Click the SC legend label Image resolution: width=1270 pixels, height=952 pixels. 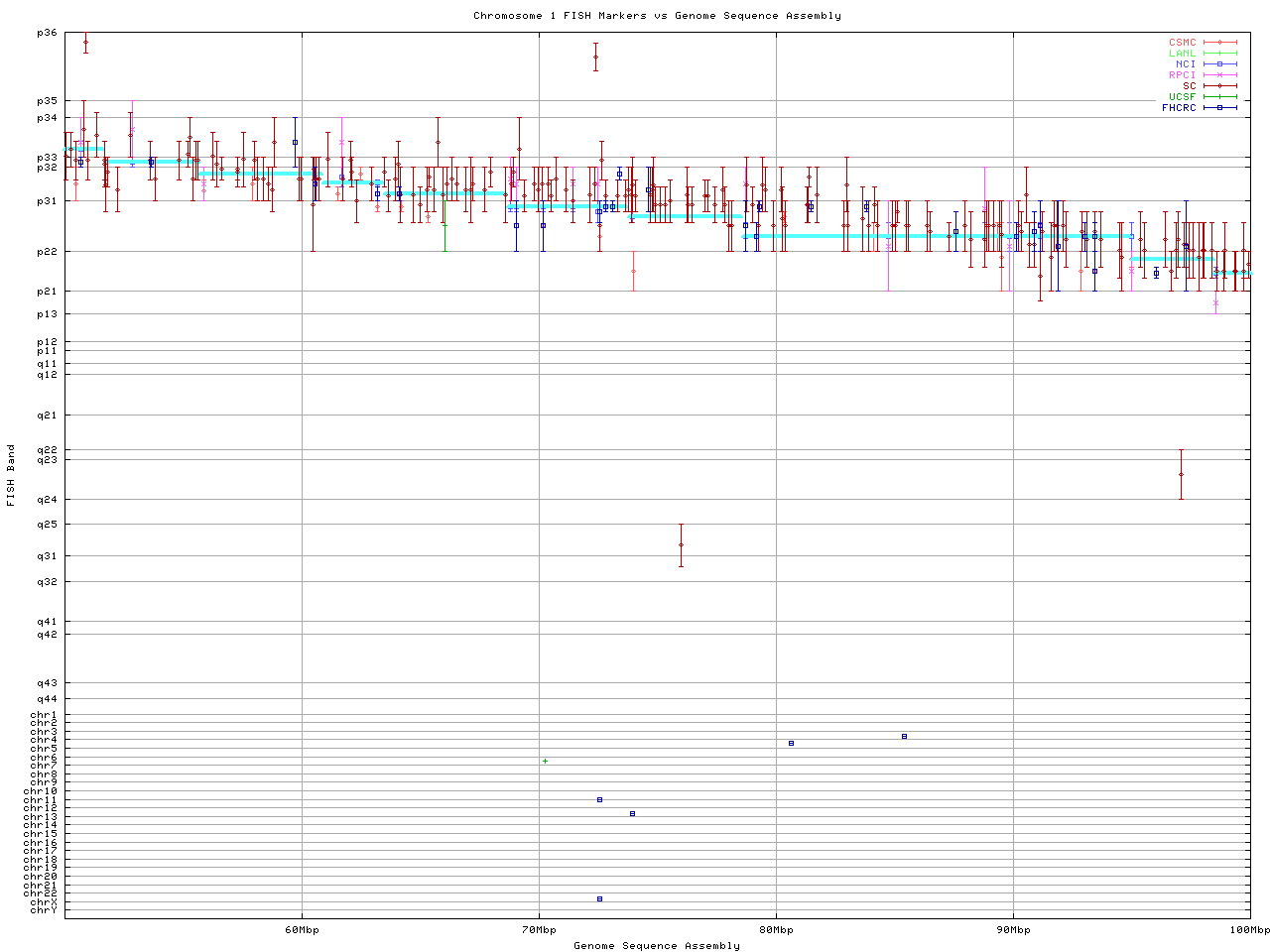1189,86
